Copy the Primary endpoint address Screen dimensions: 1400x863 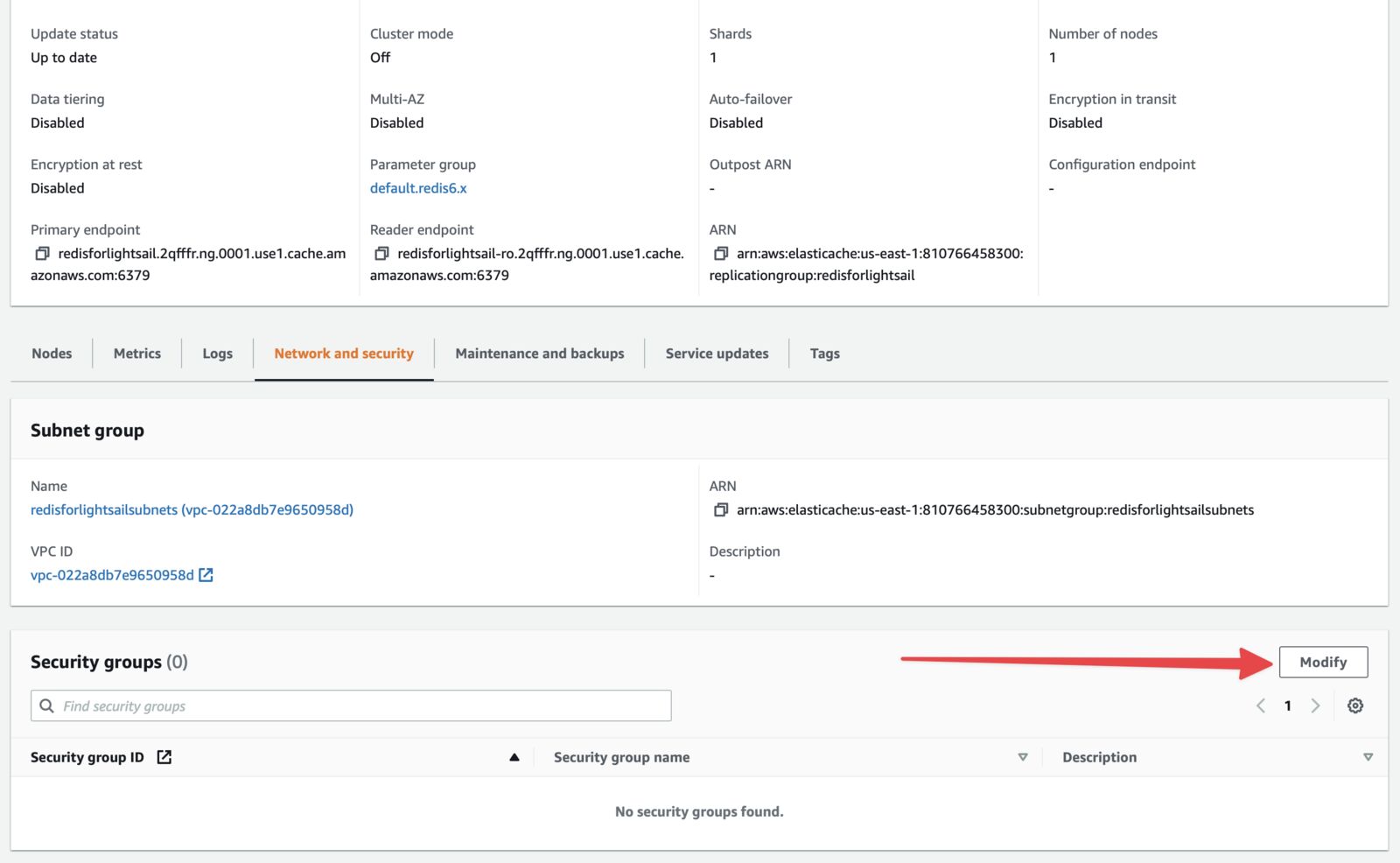pyautogui.click(x=42, y=254)
